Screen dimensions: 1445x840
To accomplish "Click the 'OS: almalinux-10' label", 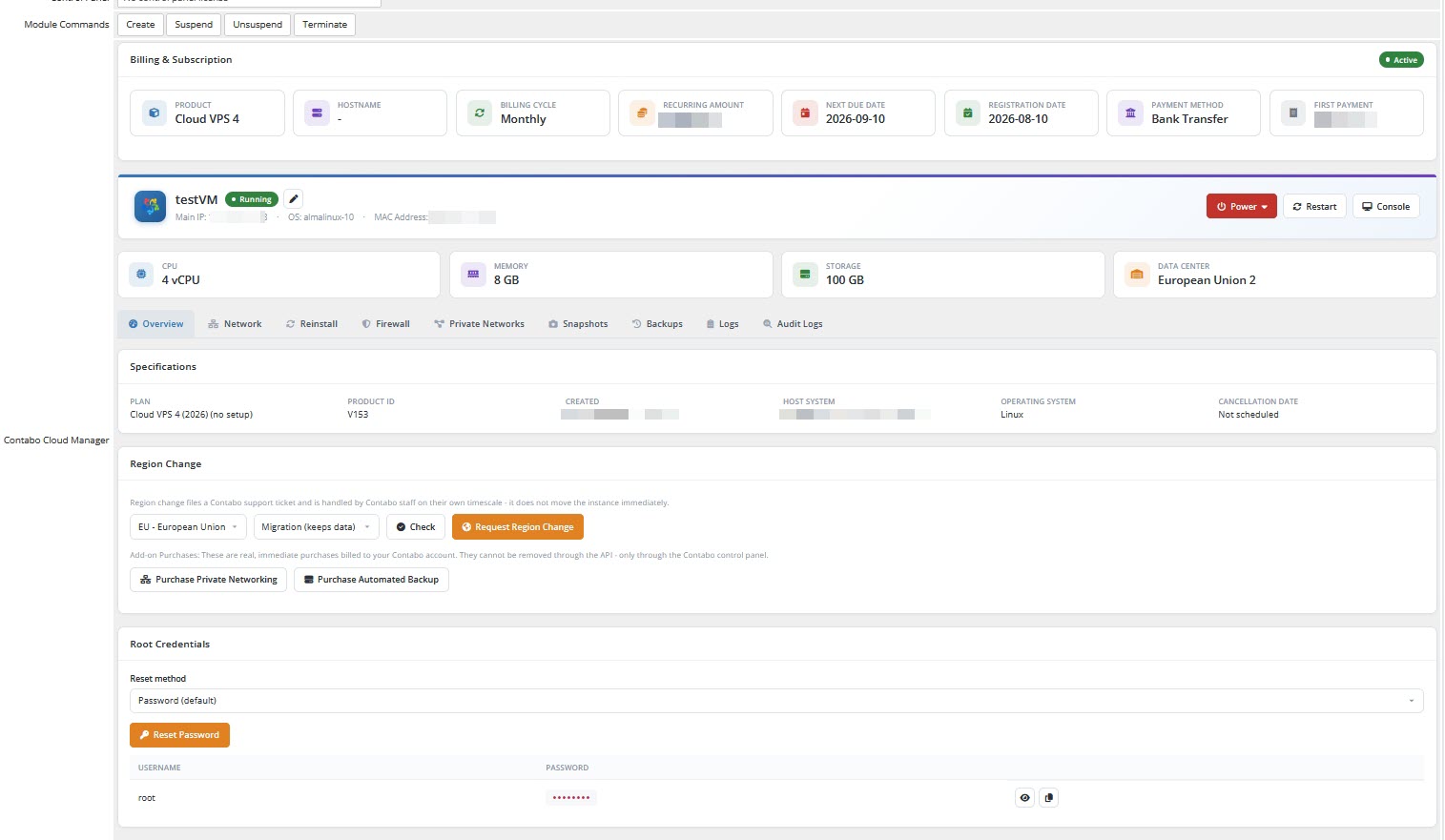I will [320, 217].
